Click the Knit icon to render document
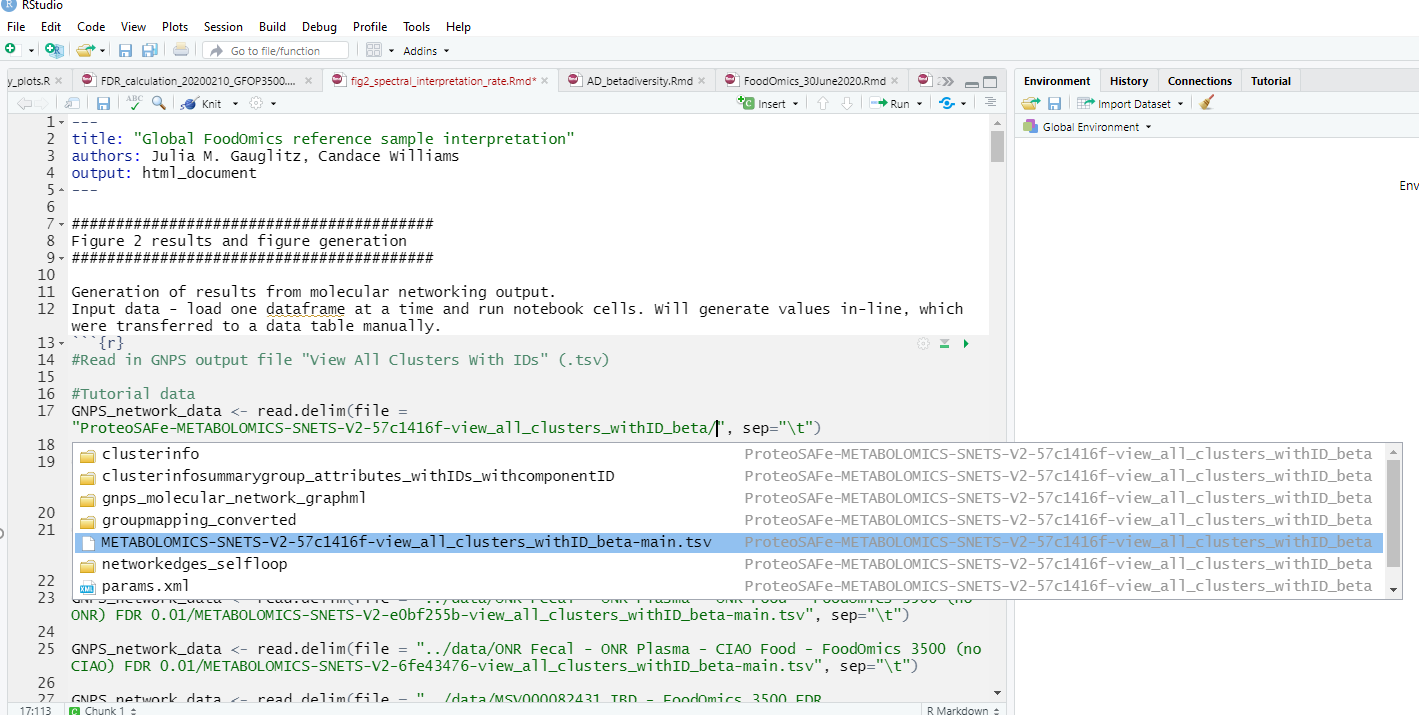The height and width of the screenshot is (715, 1419). 190,103
